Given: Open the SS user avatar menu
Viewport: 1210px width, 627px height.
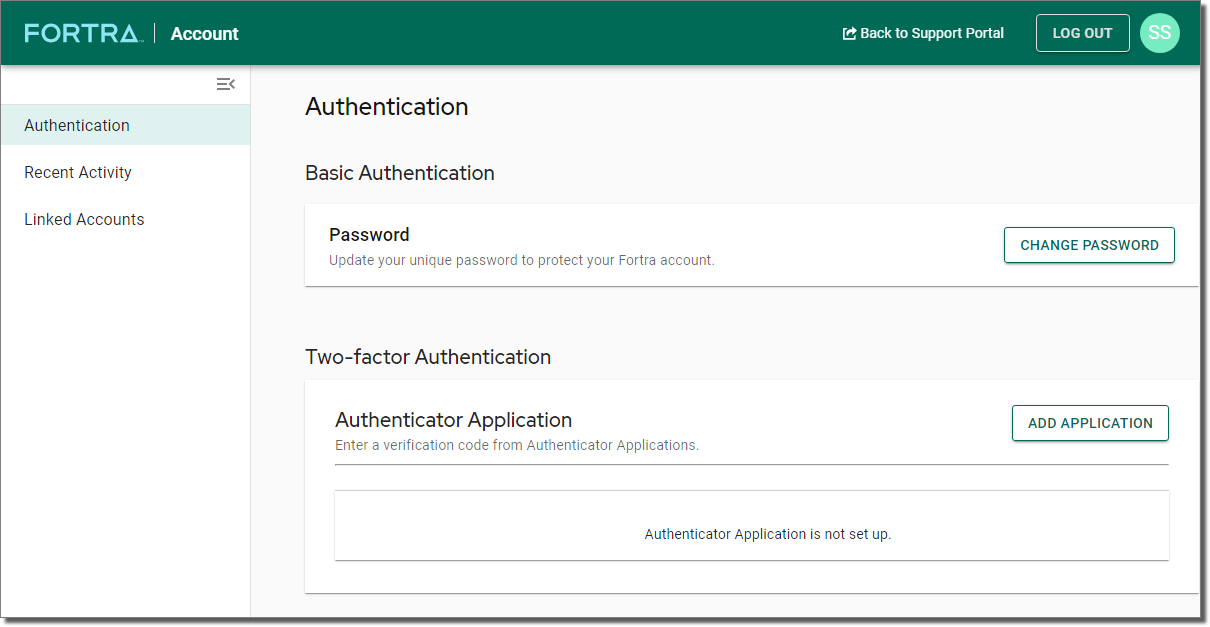Looking at the screenshot, I should (1159, 33).
